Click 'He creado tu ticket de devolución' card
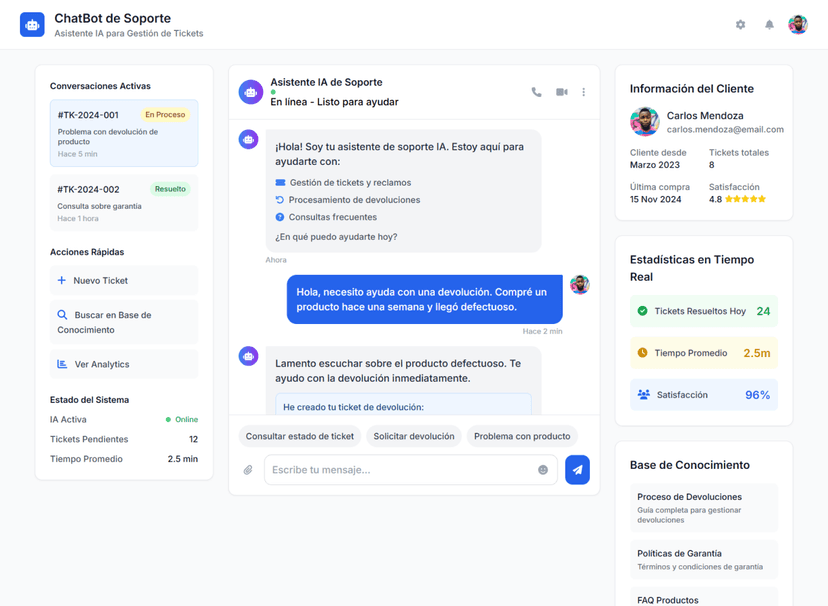The image size is (828, 606). (x=403, y=404)
